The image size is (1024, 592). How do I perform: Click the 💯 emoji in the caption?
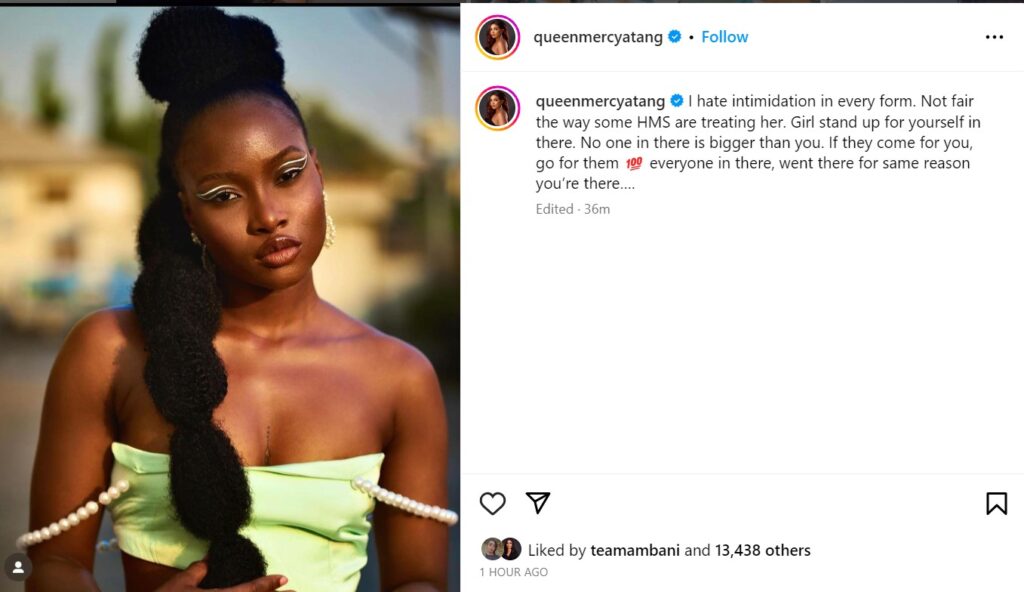tap(634, 164)
